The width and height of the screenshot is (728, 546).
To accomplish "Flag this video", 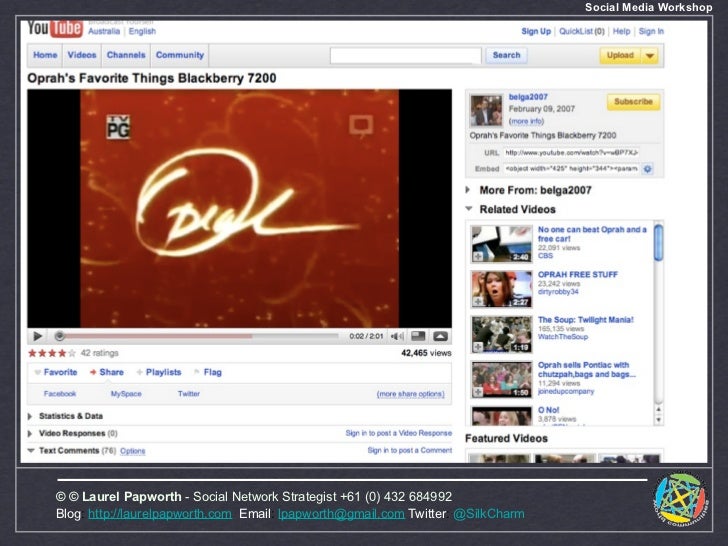I will tap(208, 372).
